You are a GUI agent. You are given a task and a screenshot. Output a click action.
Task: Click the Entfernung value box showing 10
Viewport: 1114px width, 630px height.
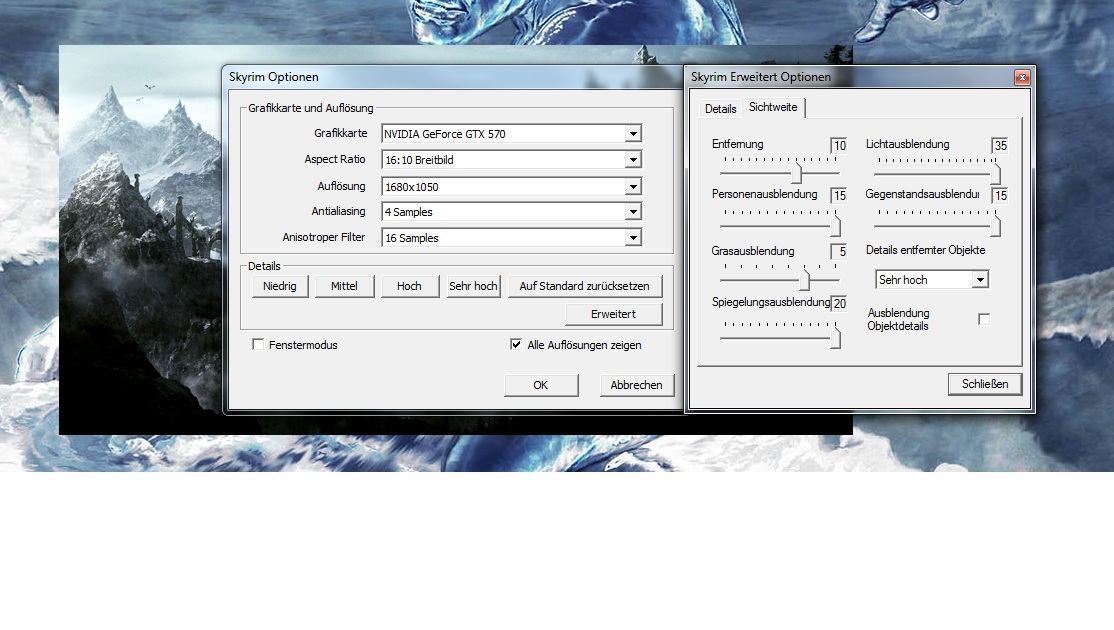click(838, 146)
